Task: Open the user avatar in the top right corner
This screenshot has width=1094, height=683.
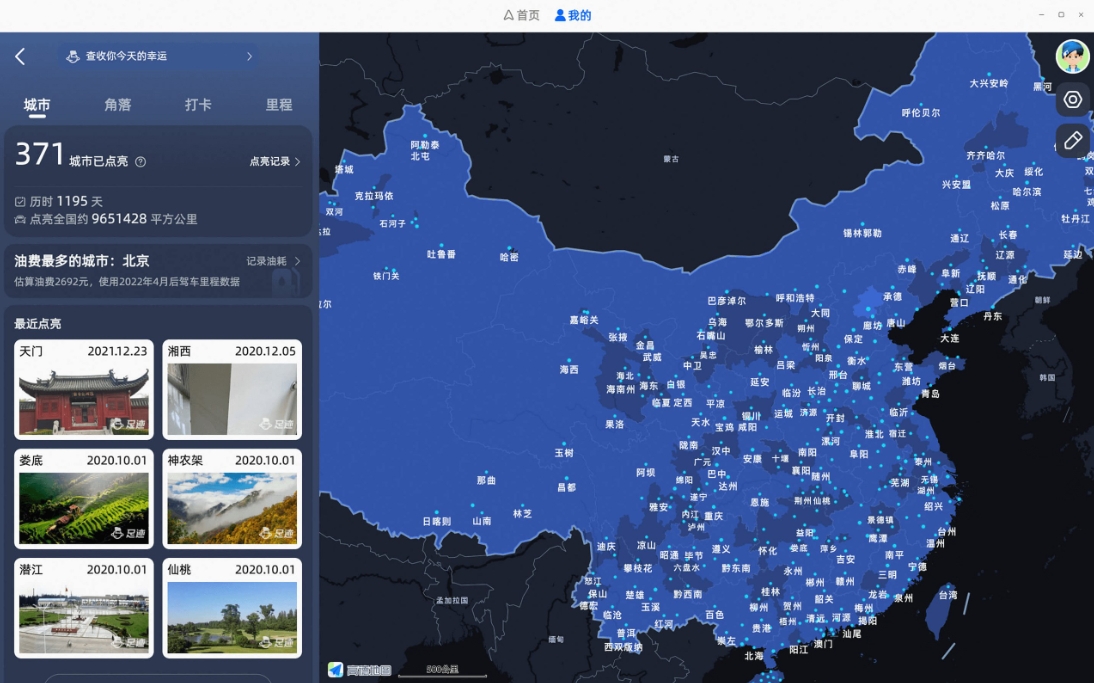Action: (1071, 56)
